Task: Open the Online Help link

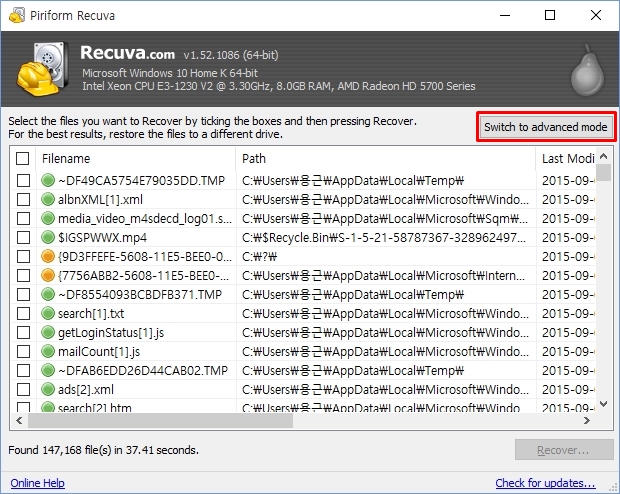Action: [38, 483]
